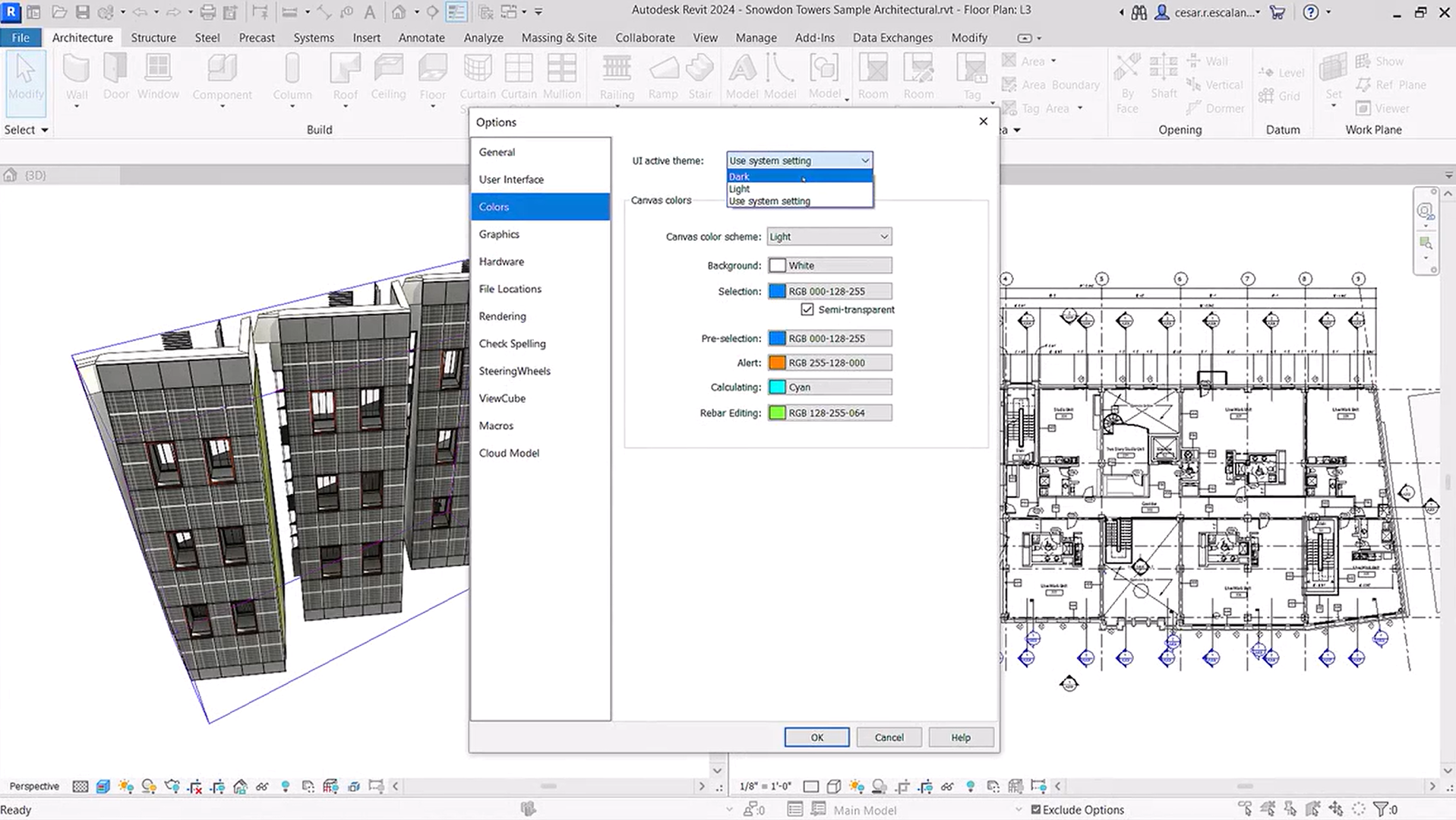Toggle the Exclude Options checkbox
Screen dimensions: 1456x820
point(1037,809)
